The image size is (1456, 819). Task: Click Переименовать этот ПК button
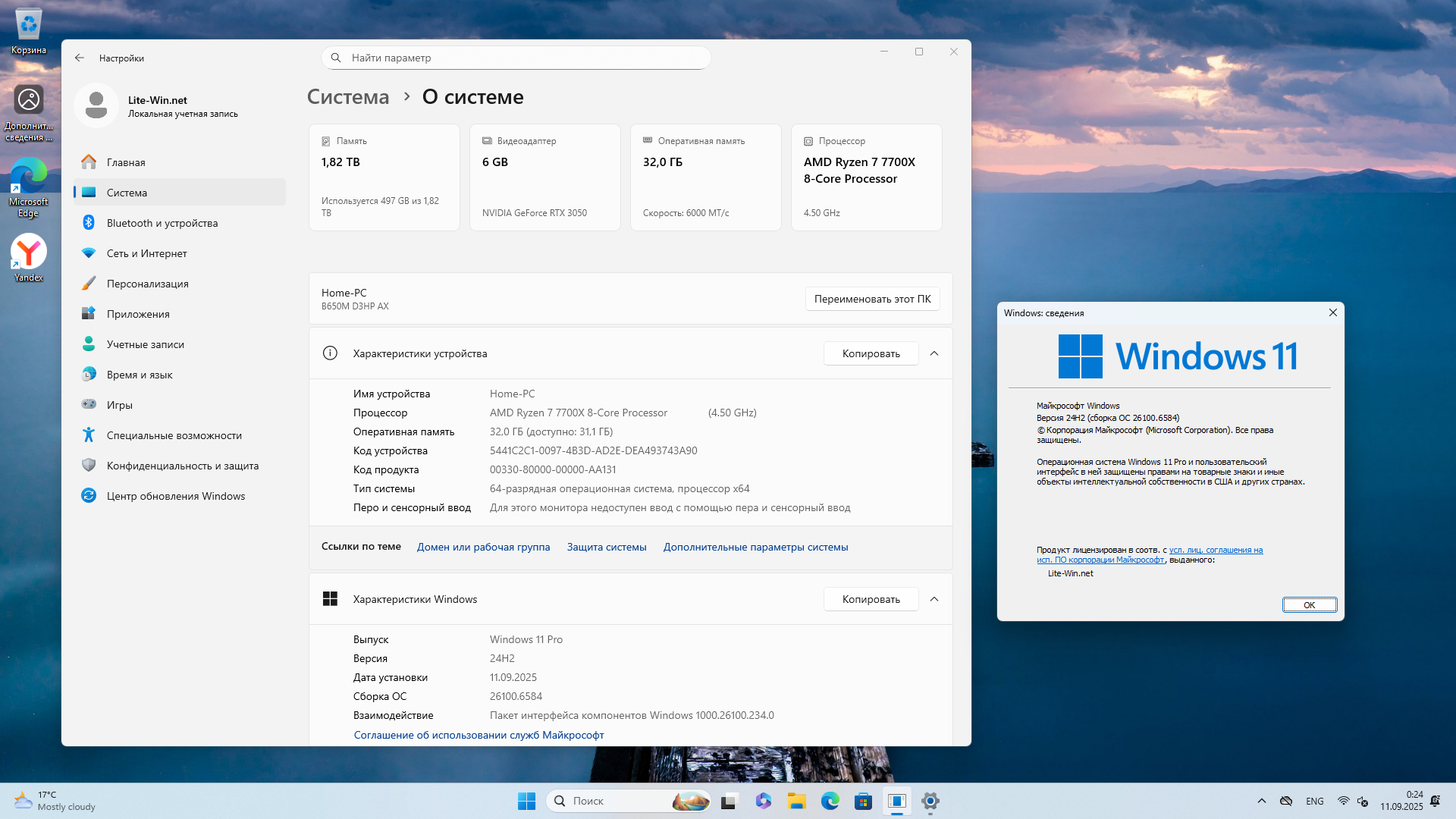(872, 299)
